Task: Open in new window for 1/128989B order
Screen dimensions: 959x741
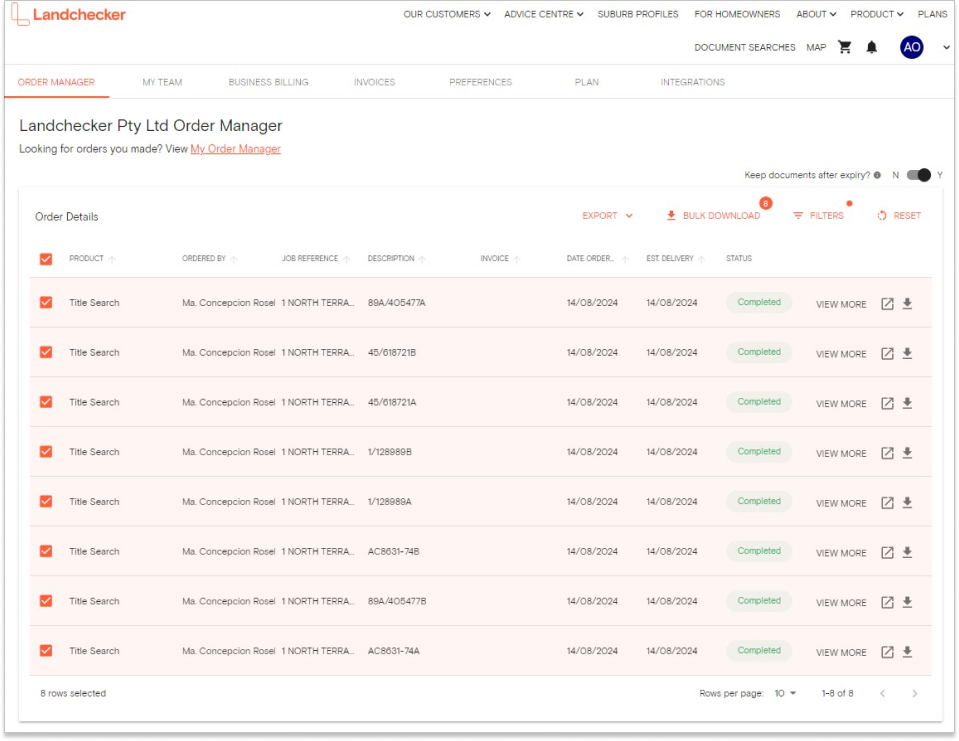Action: [x=887, y=453]
